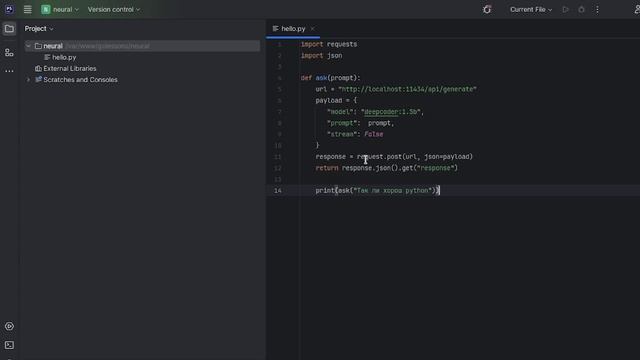Show more tool windows ellipsis
This screenshot has width=640, height=360.
tap(9, 71)
